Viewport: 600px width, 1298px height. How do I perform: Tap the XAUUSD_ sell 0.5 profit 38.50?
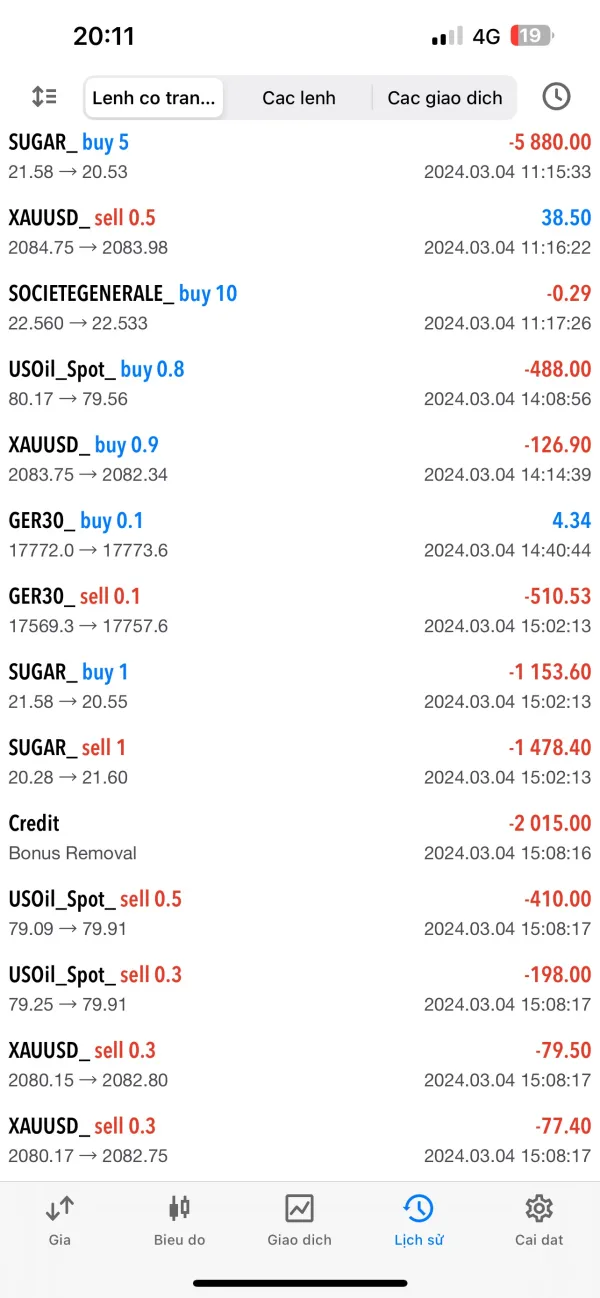click(566, 218)
